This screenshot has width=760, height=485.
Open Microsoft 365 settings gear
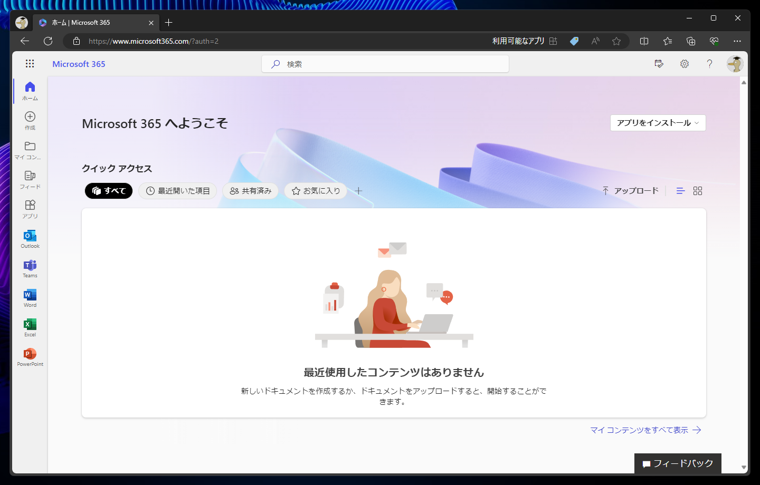(684, 63)
